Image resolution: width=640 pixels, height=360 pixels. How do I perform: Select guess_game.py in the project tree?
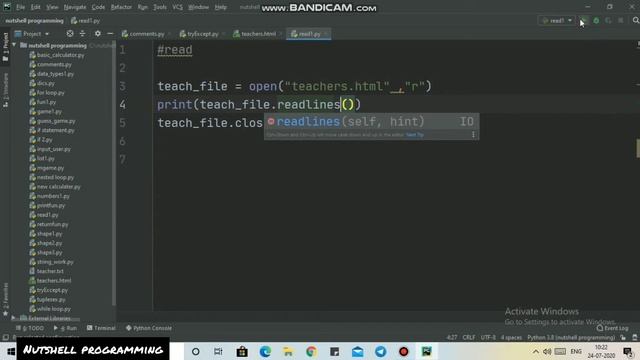tap(52, 121)
